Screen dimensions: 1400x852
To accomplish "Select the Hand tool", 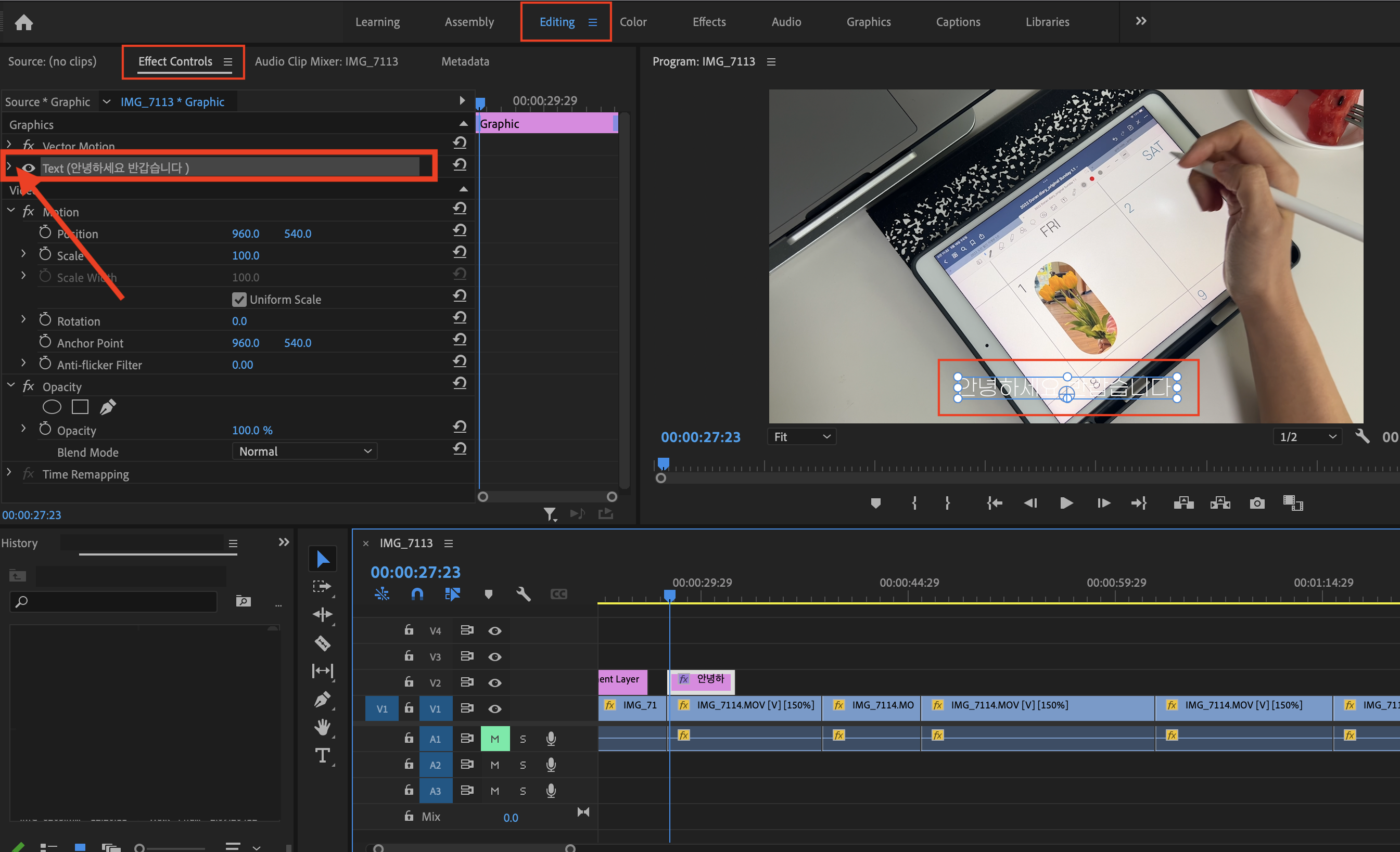I will 322,727.
